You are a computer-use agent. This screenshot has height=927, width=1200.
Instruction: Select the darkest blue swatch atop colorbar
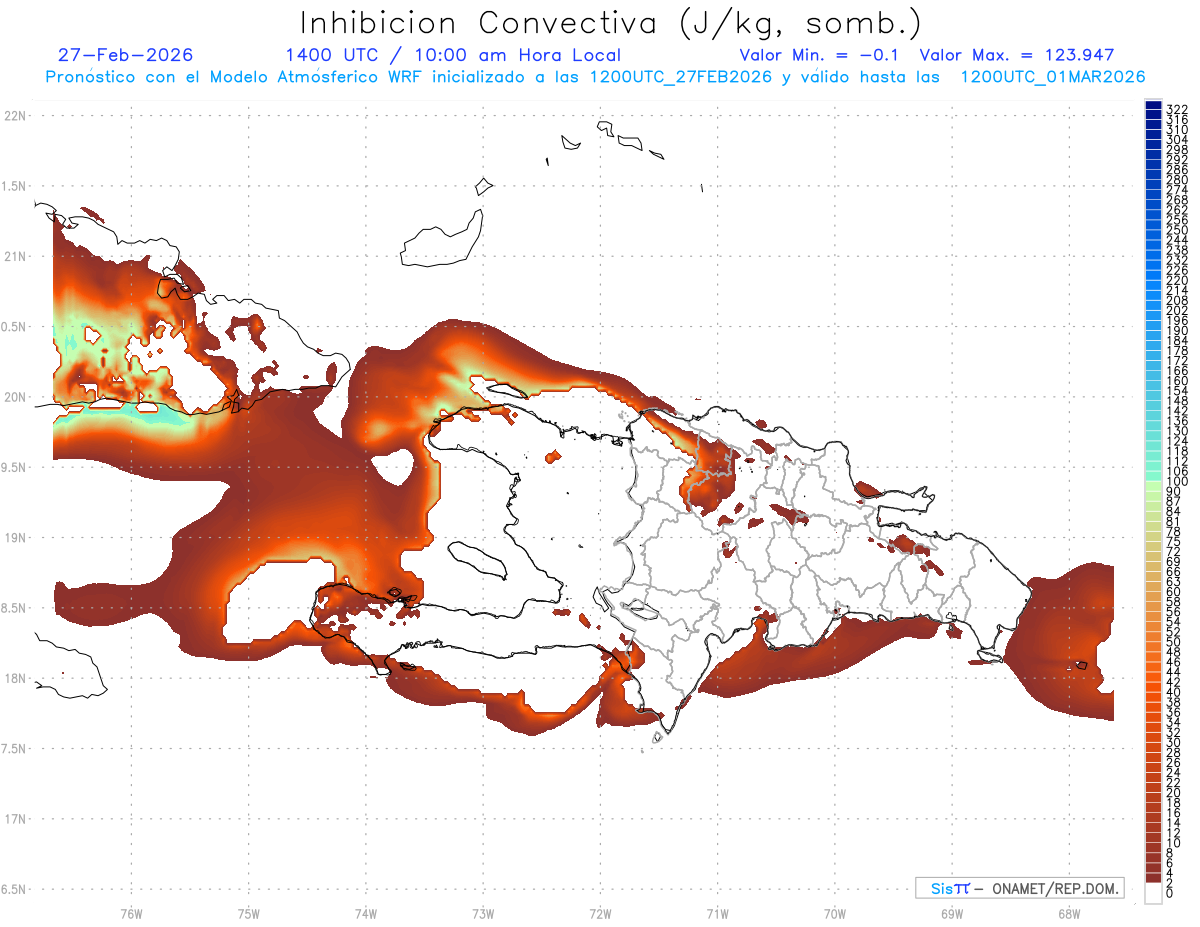coord(1153,105)
